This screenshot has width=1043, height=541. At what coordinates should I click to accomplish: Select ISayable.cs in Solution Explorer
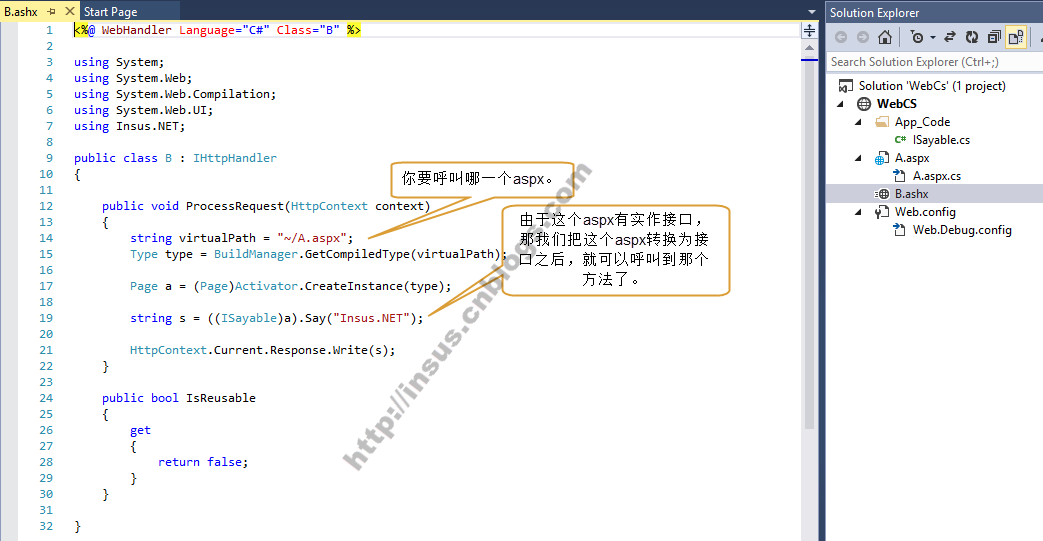pos(941,140)
